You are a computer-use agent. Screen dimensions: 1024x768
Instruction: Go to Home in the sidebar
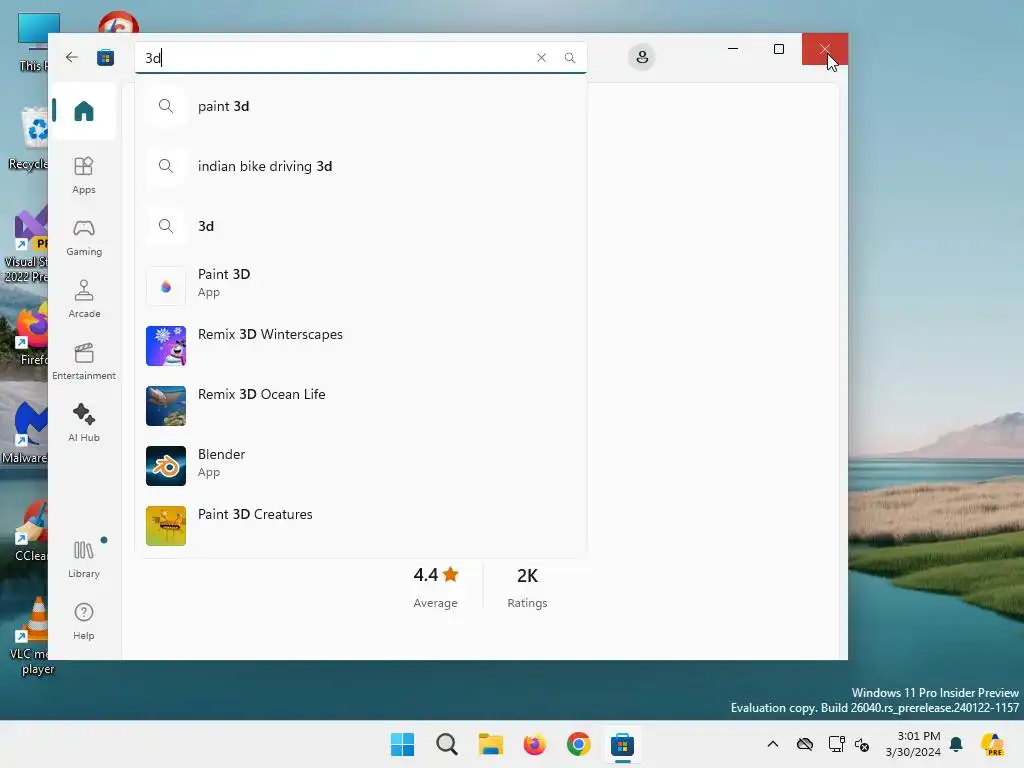pyautogui.click(x=84, y=110)
